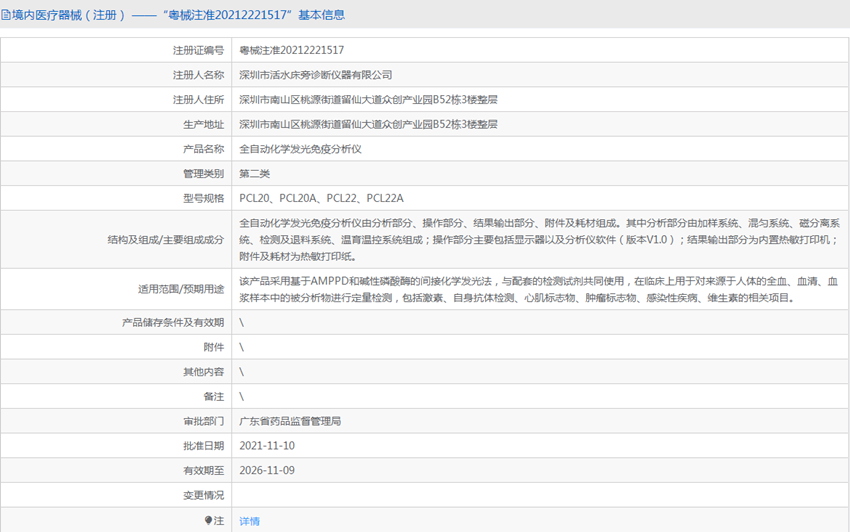This screenshot has width=850, height=532.
Task: Click the model list PCL20、PCL20A、PCL22、PCL22A
Action: point(321,198)
